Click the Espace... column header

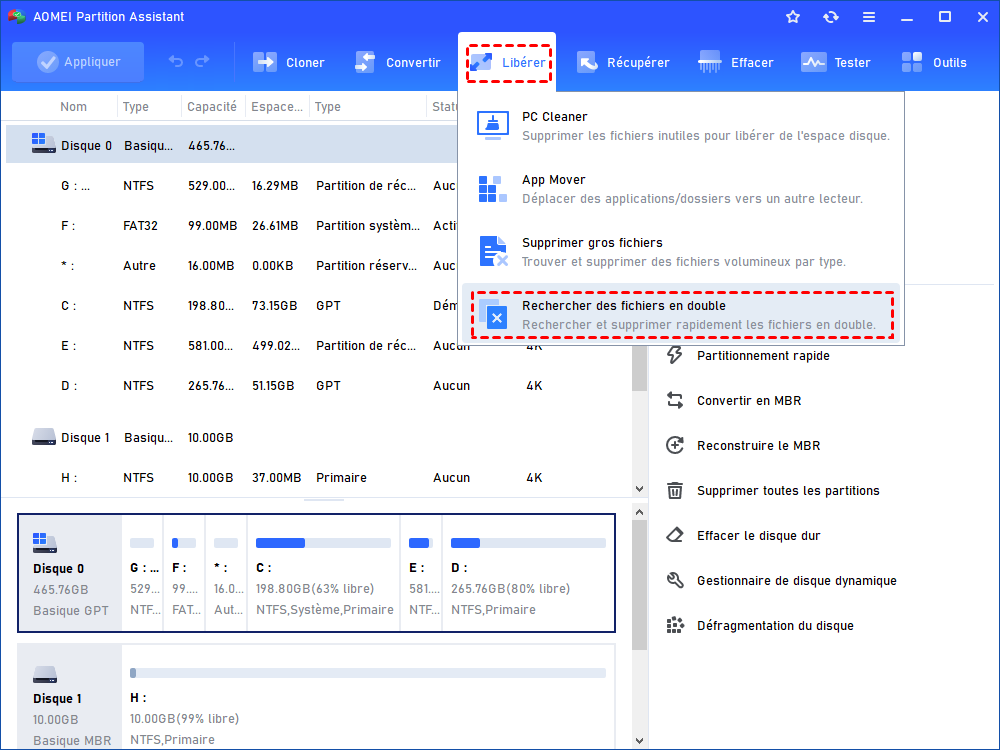[x=277, y=107]
